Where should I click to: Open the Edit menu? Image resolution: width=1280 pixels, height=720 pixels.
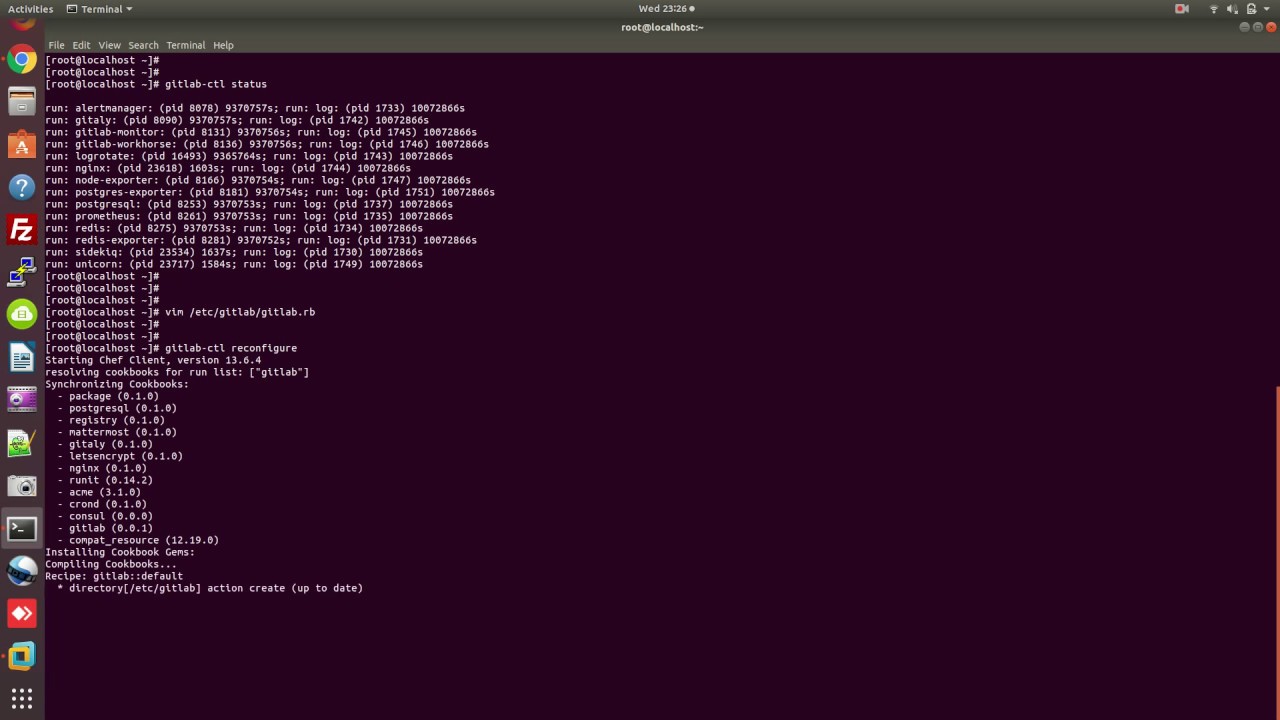point(81,45)
